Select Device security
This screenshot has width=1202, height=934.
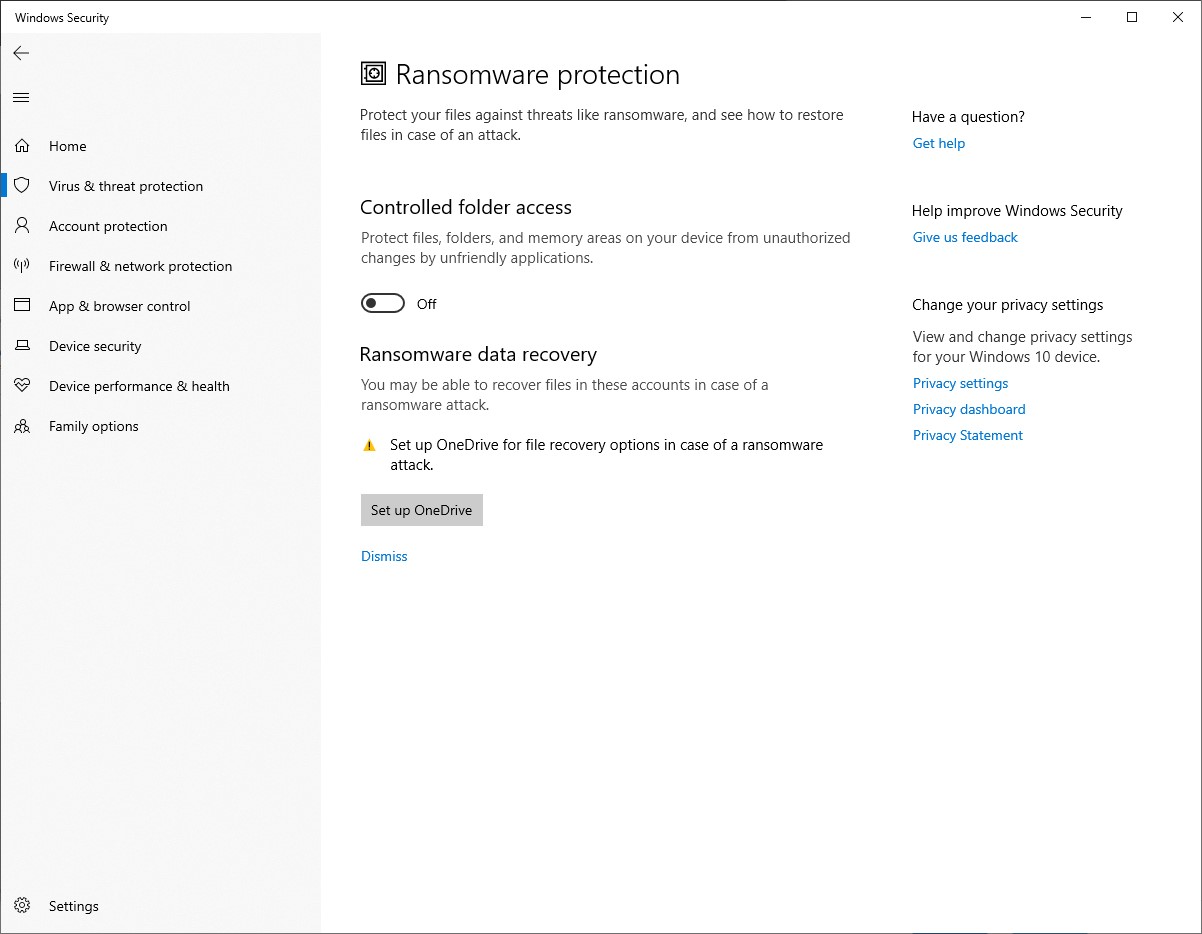160,346
